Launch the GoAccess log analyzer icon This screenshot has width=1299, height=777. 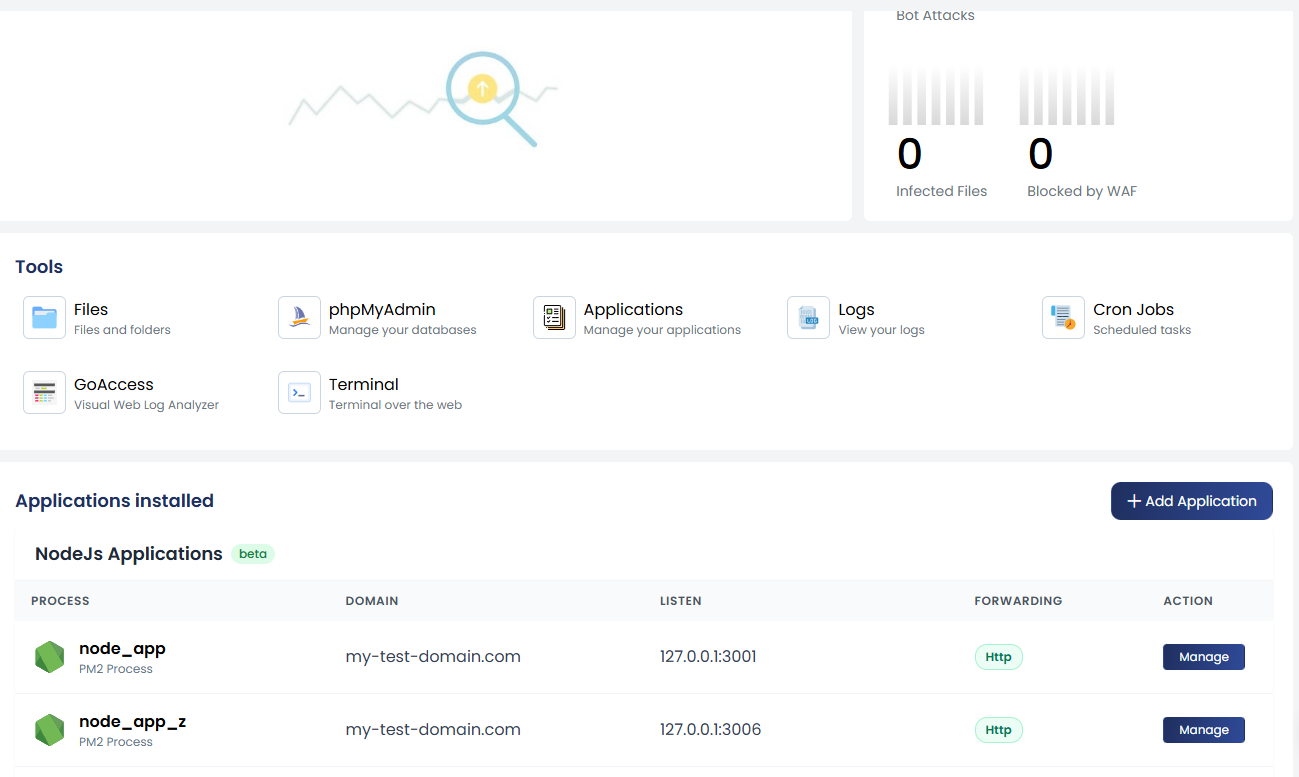point(44,392)
